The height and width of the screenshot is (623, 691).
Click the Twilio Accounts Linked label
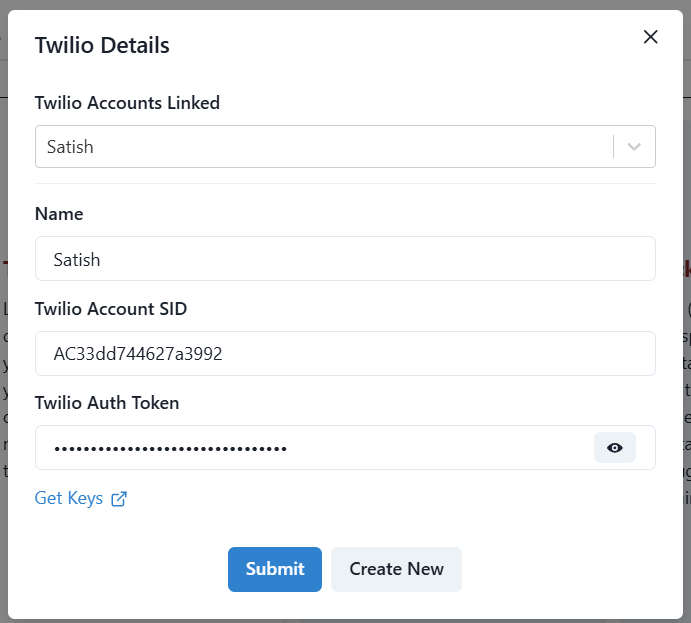pyautogui.click(x=127, y=103)
